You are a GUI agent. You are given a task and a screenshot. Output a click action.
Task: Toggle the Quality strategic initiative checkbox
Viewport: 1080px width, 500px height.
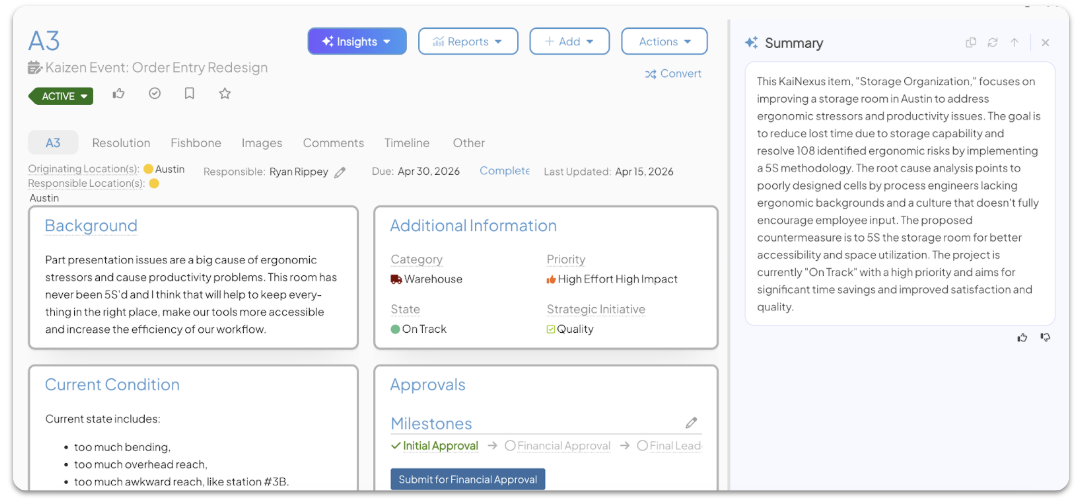tap(551, 329)
